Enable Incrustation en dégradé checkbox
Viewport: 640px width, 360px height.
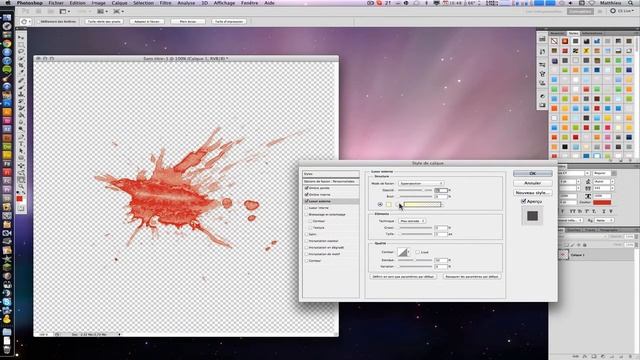(307, 247)
